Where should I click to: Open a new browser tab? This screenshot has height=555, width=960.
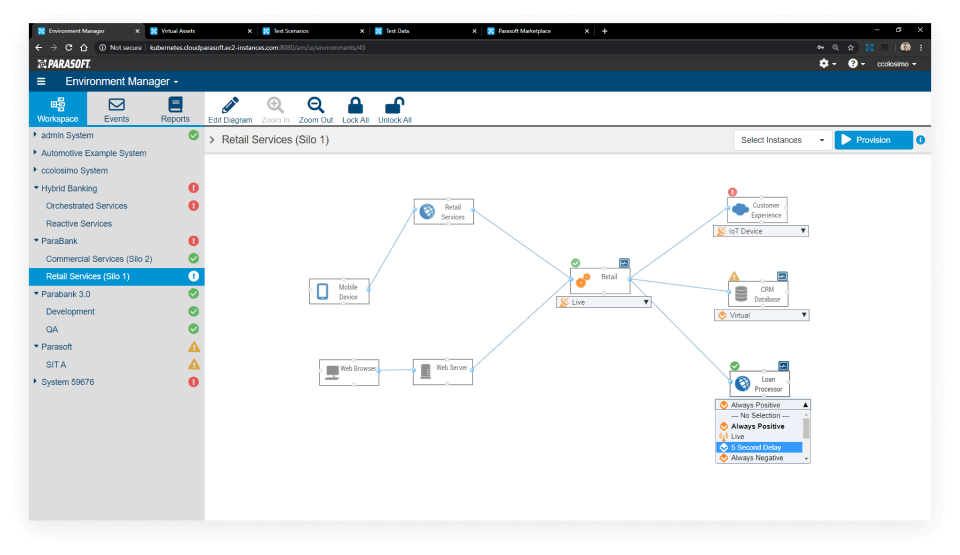[x=604, y=31]
